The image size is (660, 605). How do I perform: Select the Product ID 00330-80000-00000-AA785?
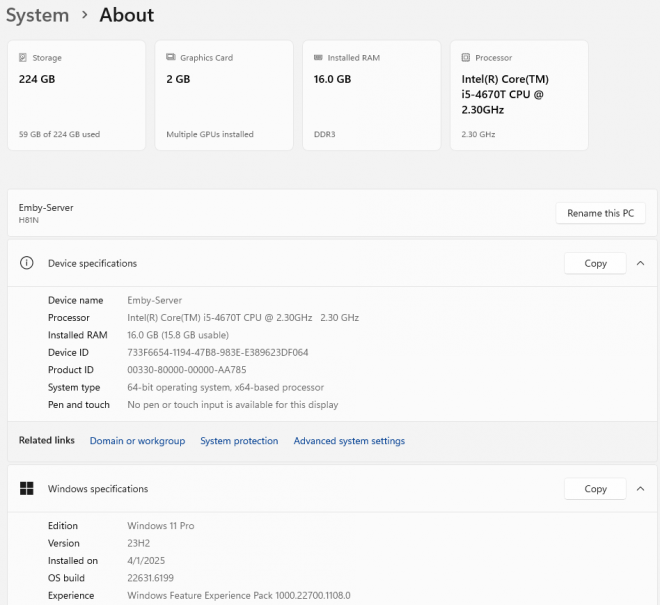(186, 370)
